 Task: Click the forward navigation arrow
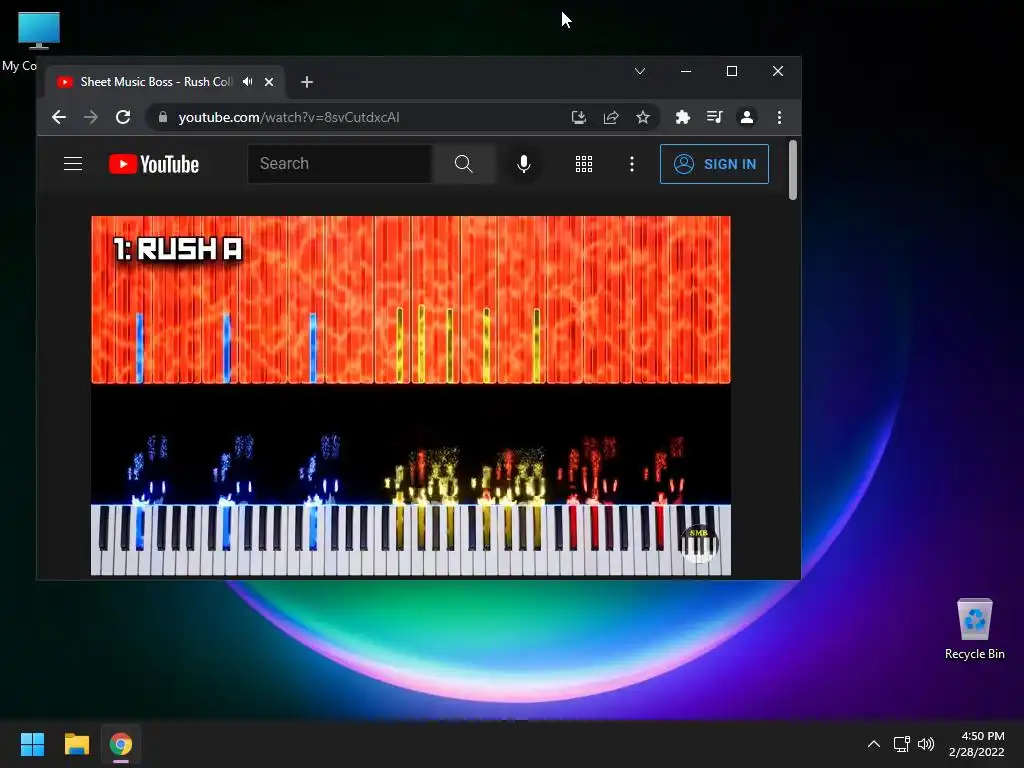91,118
